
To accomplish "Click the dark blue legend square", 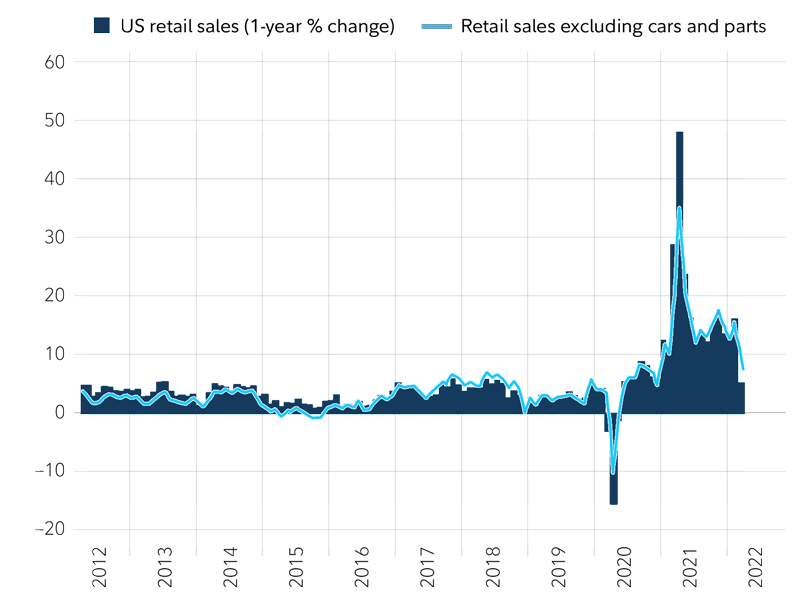I will (x=101, y=26).
